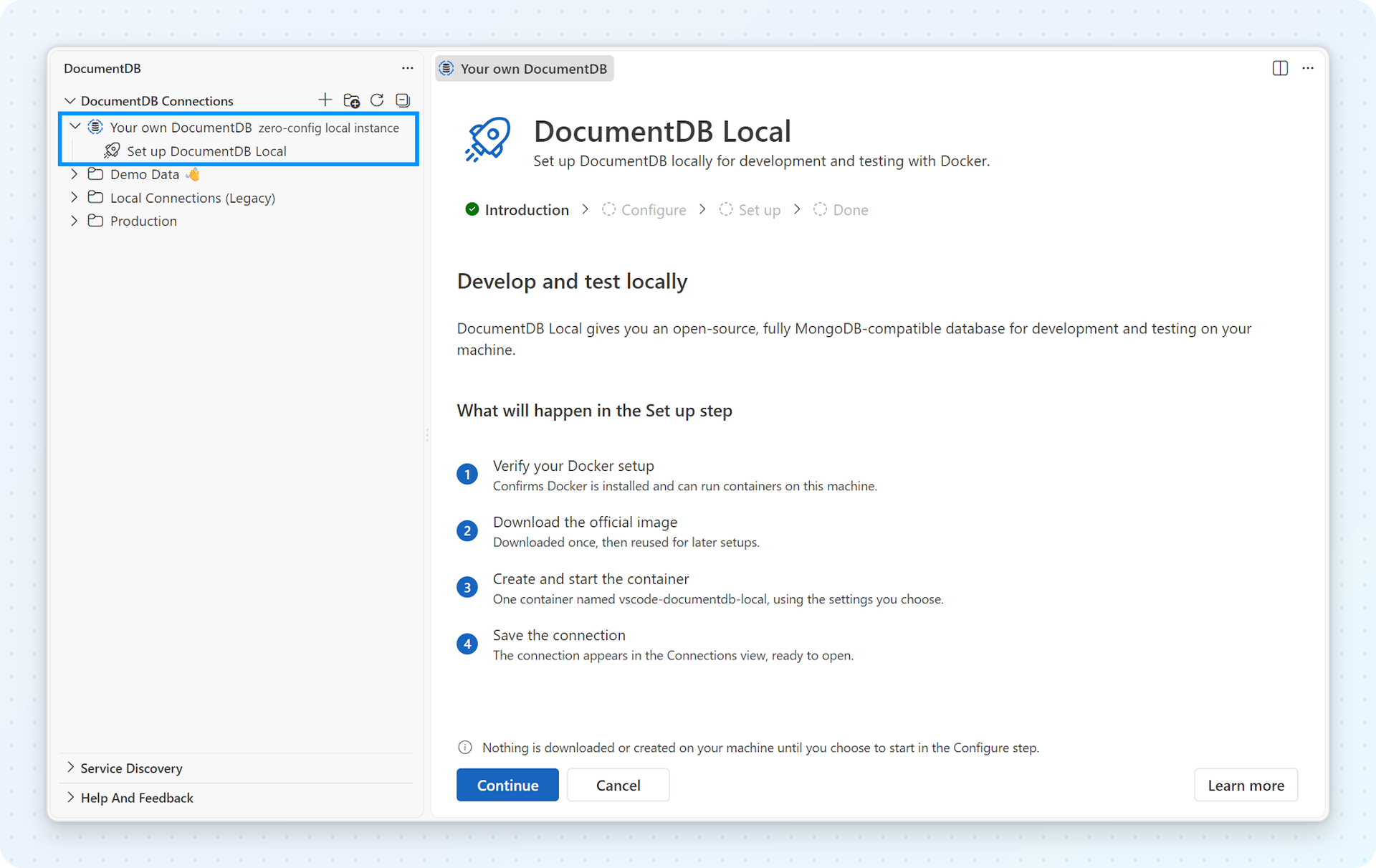The height and width of the screenshot is (868, 1376).
Task: Click the Continue button
Action: 507,785
